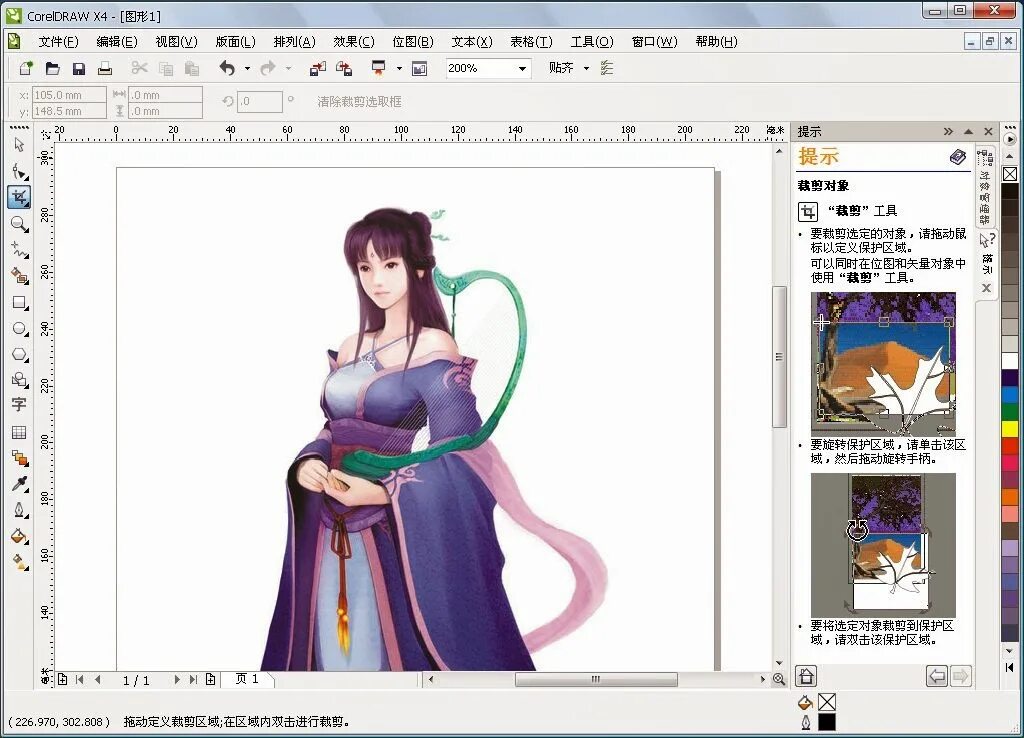Screen dimensions: 1024x738
Task: Open the 工具(O) menu
Action: [x=592, y=42]
